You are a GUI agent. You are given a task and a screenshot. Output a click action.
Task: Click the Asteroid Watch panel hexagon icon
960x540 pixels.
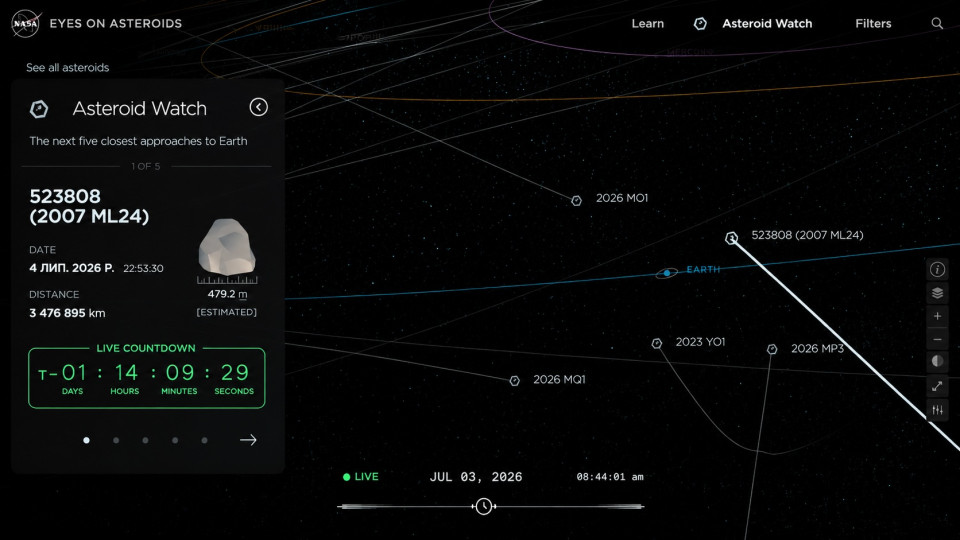39,109
